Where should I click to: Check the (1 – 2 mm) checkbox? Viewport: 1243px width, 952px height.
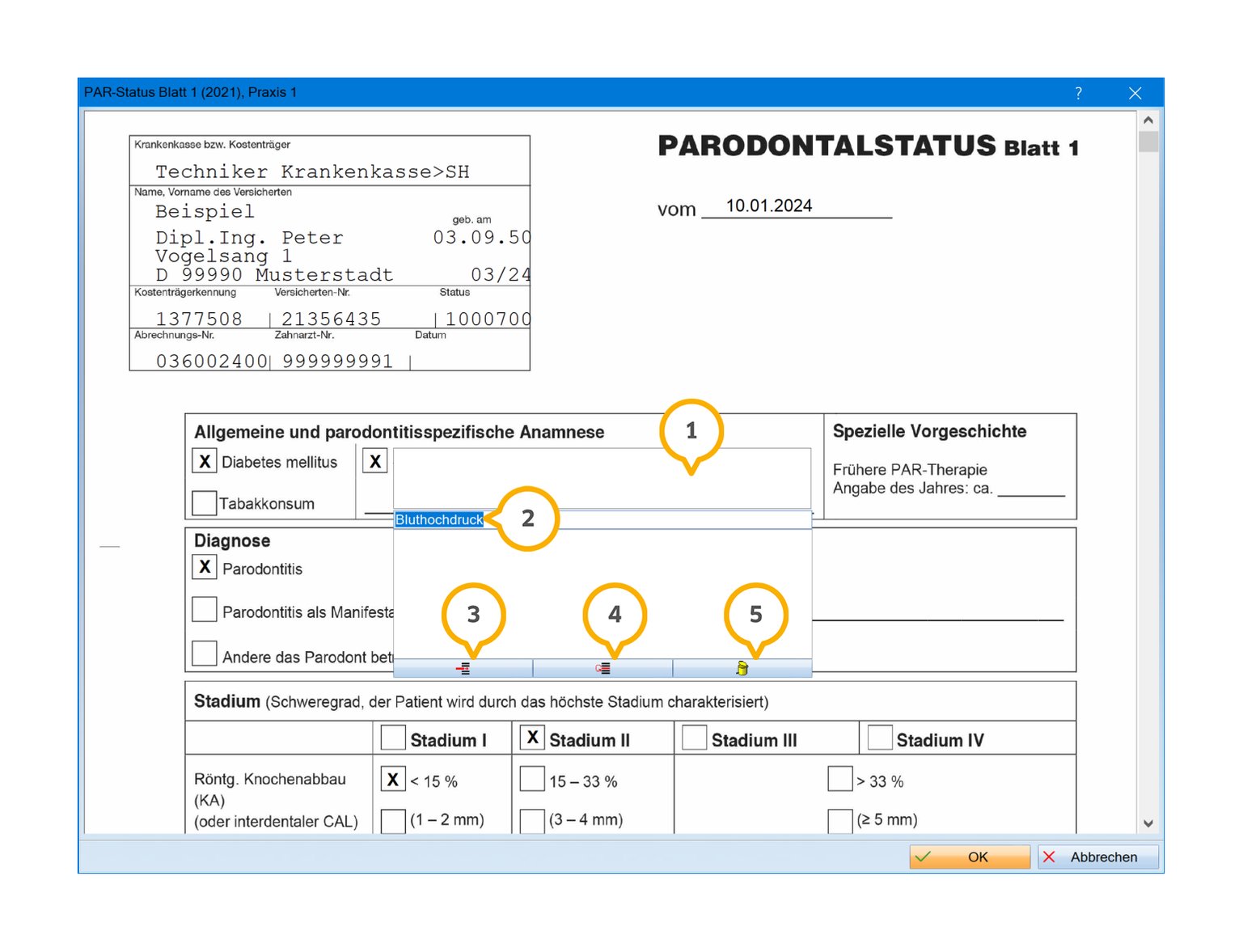point(393,820)
